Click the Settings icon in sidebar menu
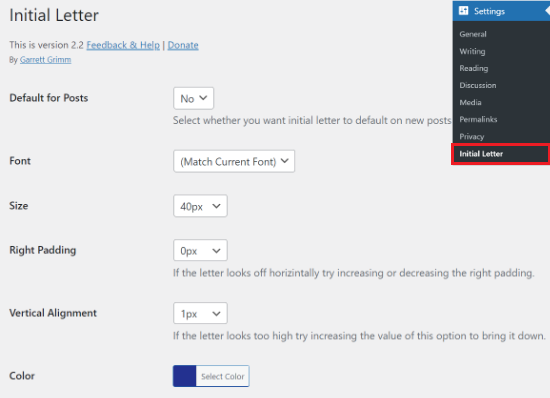Viewport: 550px width, 398px height. coord(463,11)
